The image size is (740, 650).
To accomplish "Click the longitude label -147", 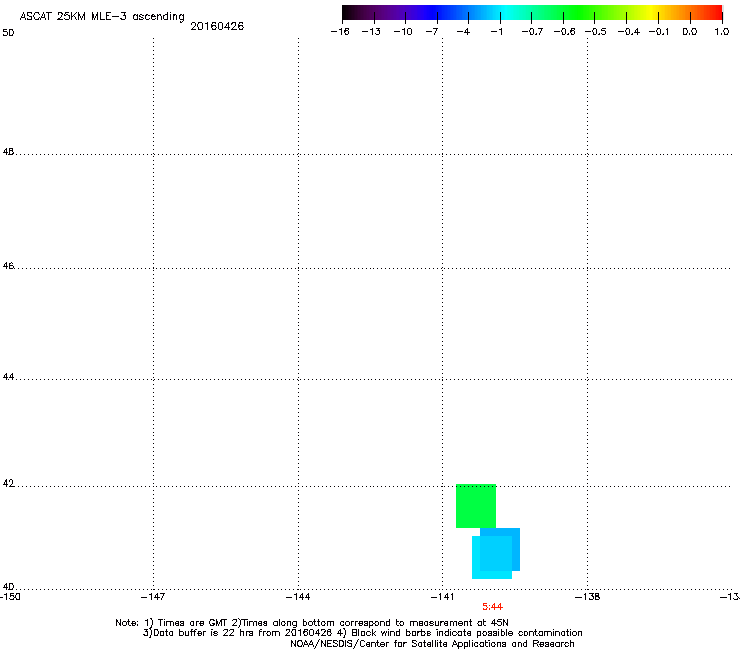I will [x=153, y=597].
